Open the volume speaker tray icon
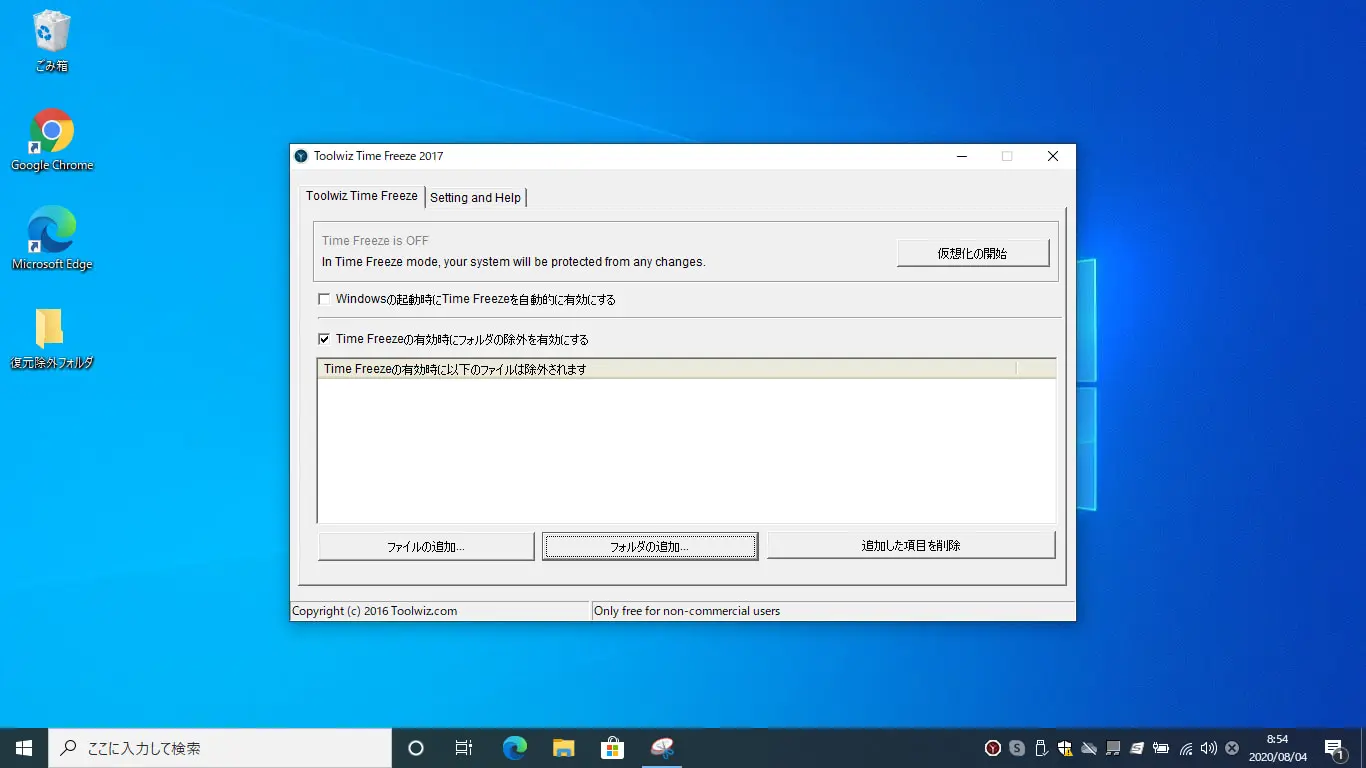The height and width of the screenshot is (768, 1366). (1209, 748)
